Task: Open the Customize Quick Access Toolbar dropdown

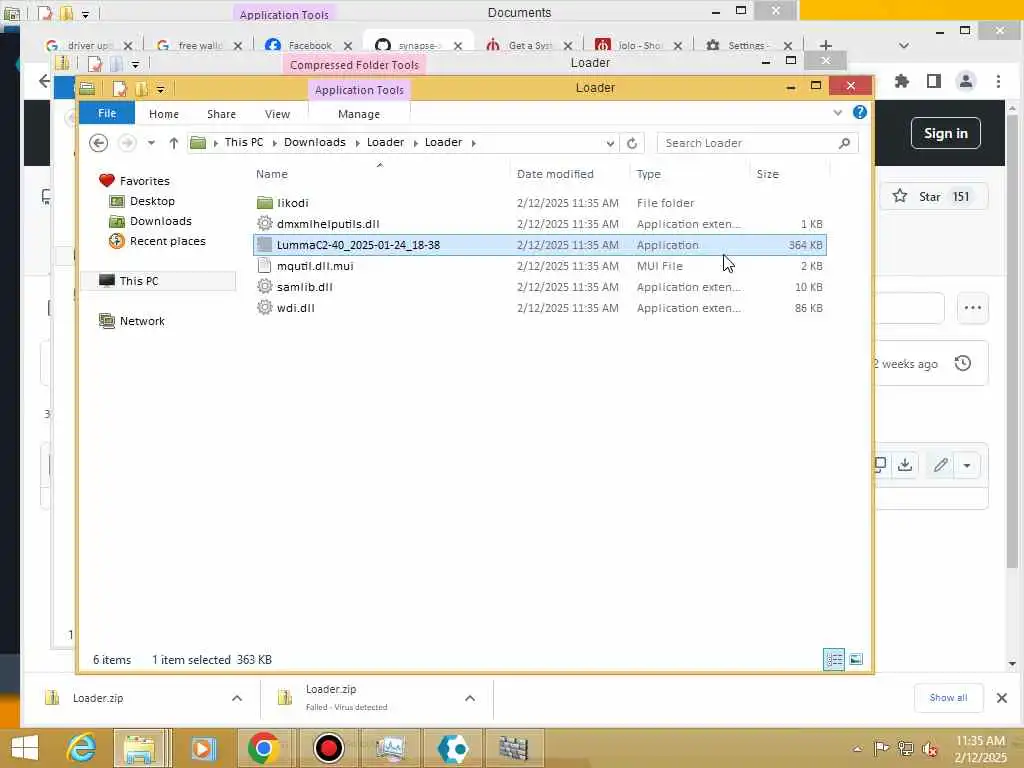Action: pyautogui.click(x=160, y=89)
